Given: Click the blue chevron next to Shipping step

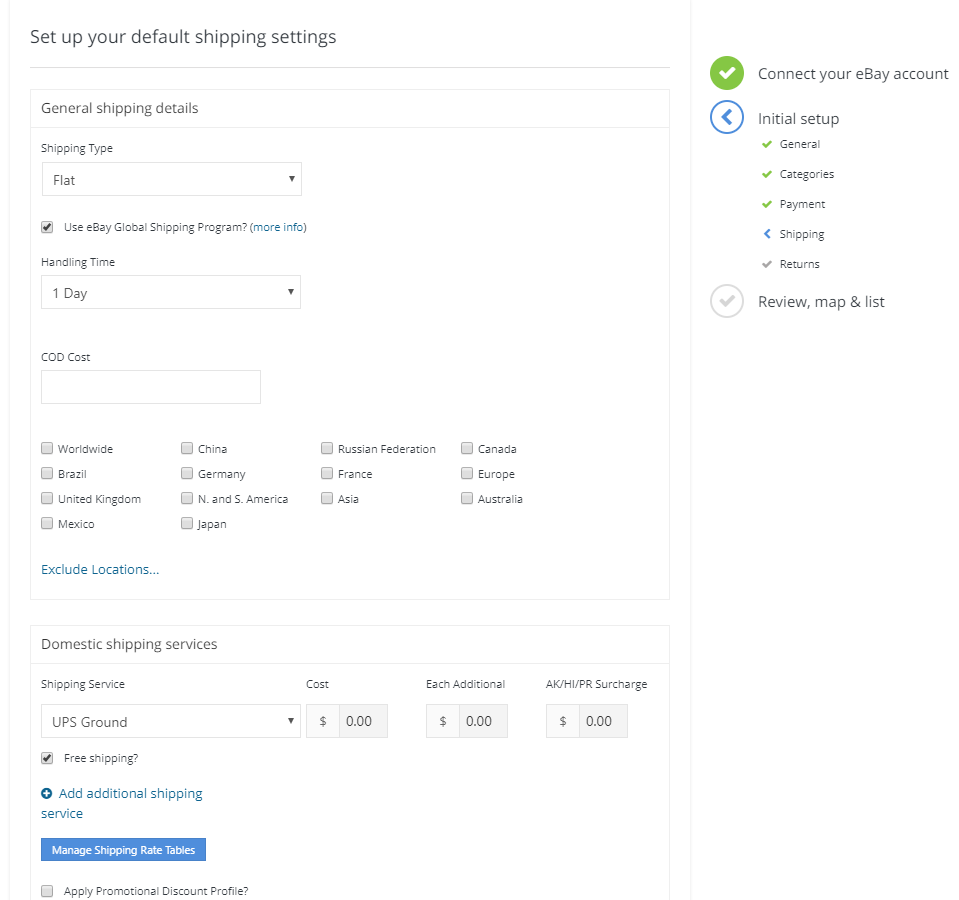Looking at the screenshot, I should [x=767, y=234].
